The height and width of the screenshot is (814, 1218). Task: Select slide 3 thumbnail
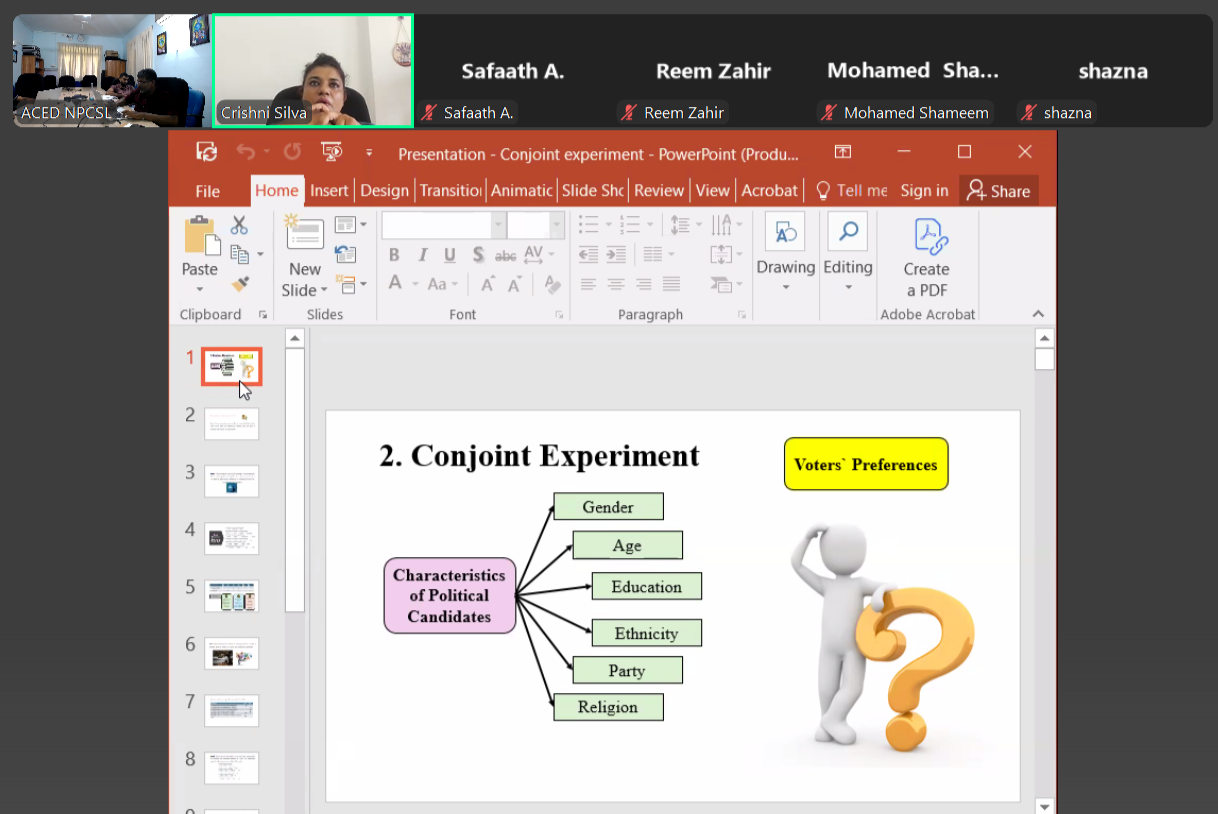[x=232, y=481]
